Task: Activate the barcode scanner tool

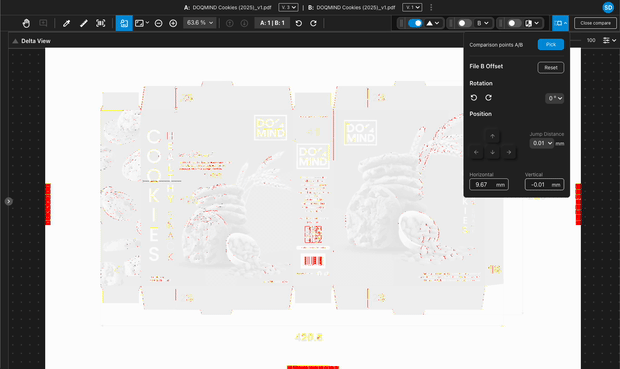Action: pyautogui.click(x=101, y=23)
